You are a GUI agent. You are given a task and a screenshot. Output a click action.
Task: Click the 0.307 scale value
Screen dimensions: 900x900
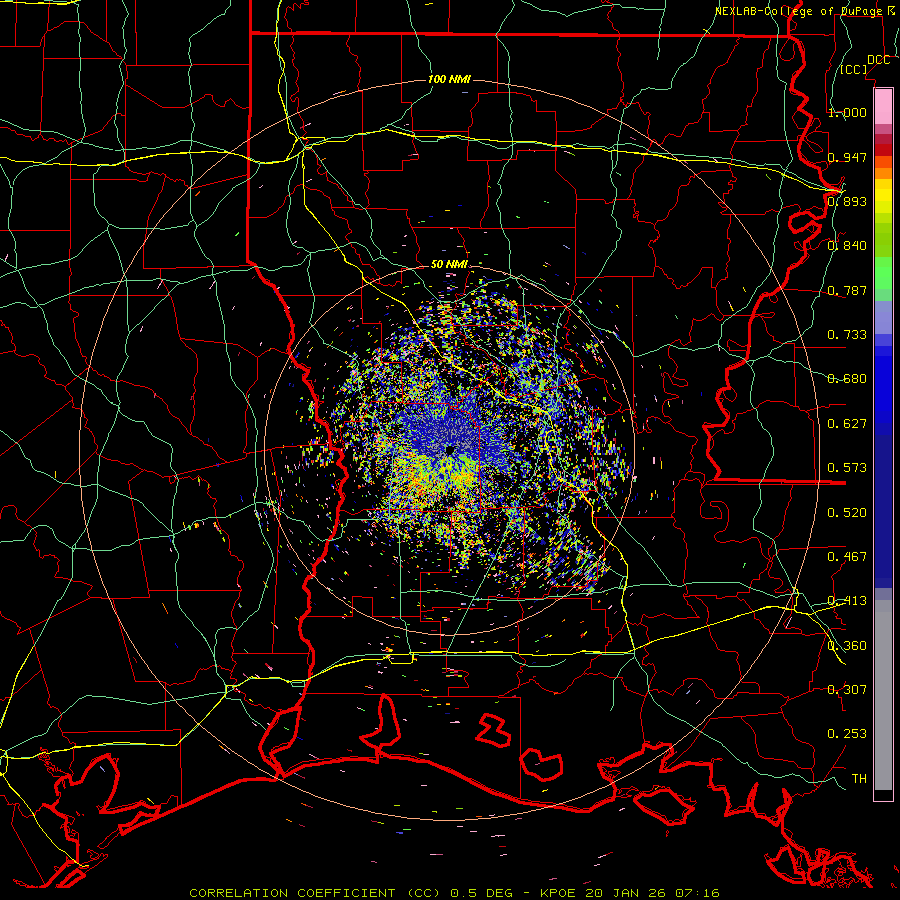[x=847, y=689]
